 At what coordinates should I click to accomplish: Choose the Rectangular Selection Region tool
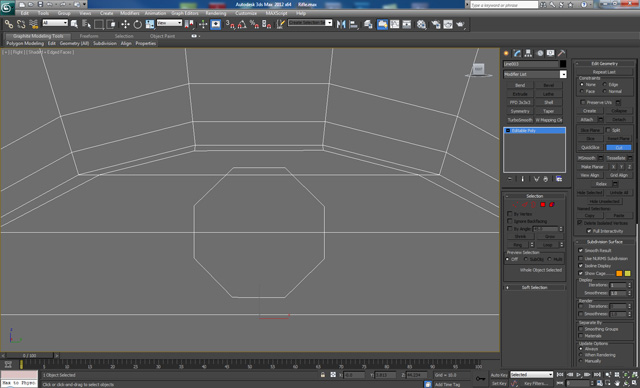[98, 24]
